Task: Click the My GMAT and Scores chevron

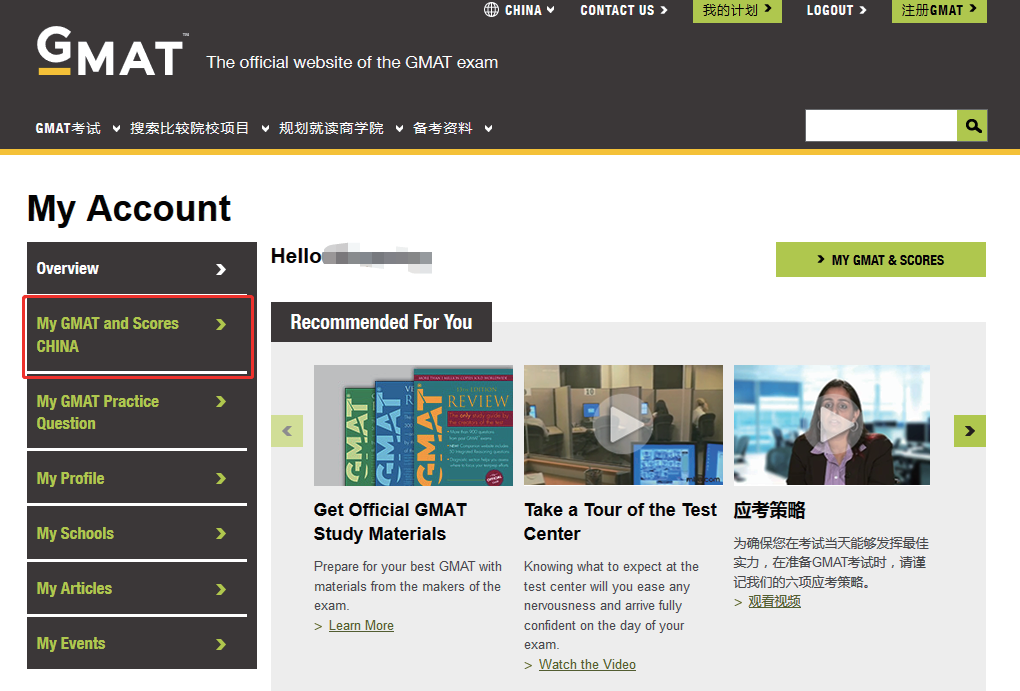Action: [221, 324]
